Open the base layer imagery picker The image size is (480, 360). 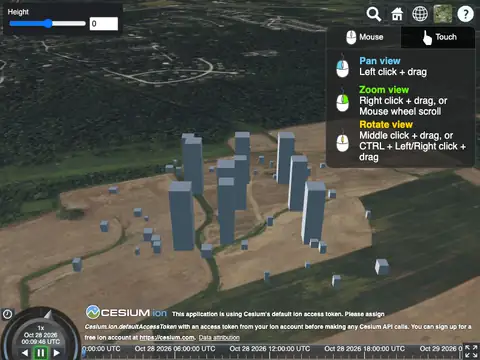(443, 14)
